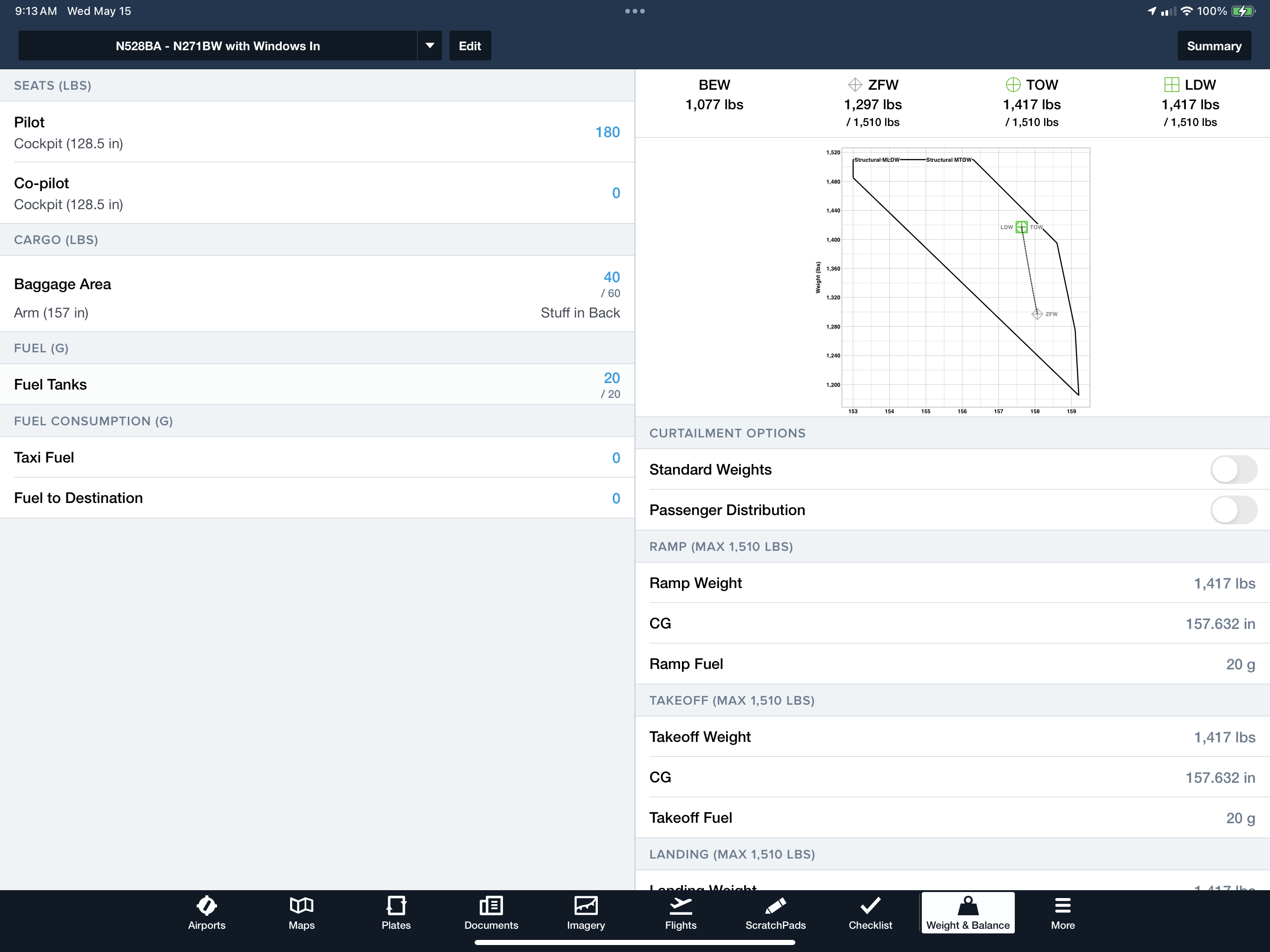Click the Fuel Tanks input field
1270x952 pixels.
(611, 377)
